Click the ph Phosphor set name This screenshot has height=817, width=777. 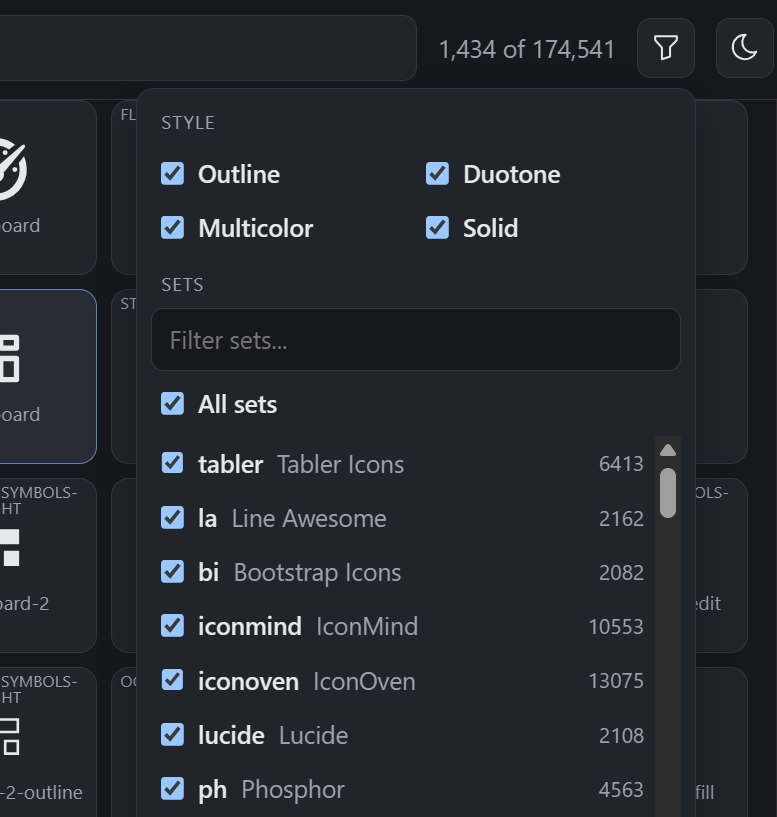pos(271,790)
